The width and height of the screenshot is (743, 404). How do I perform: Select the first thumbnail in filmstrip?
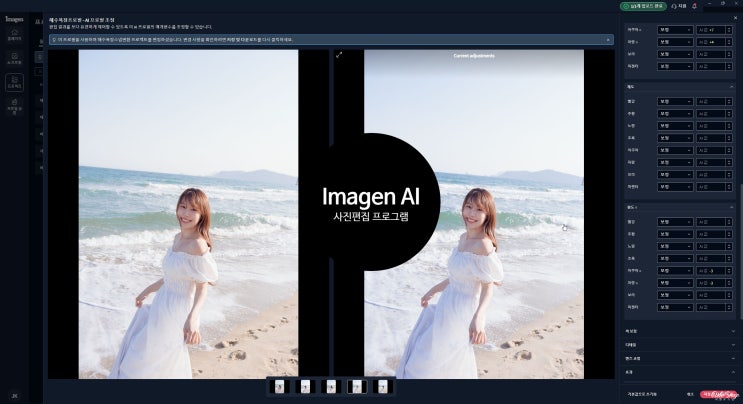coord(280,387)
